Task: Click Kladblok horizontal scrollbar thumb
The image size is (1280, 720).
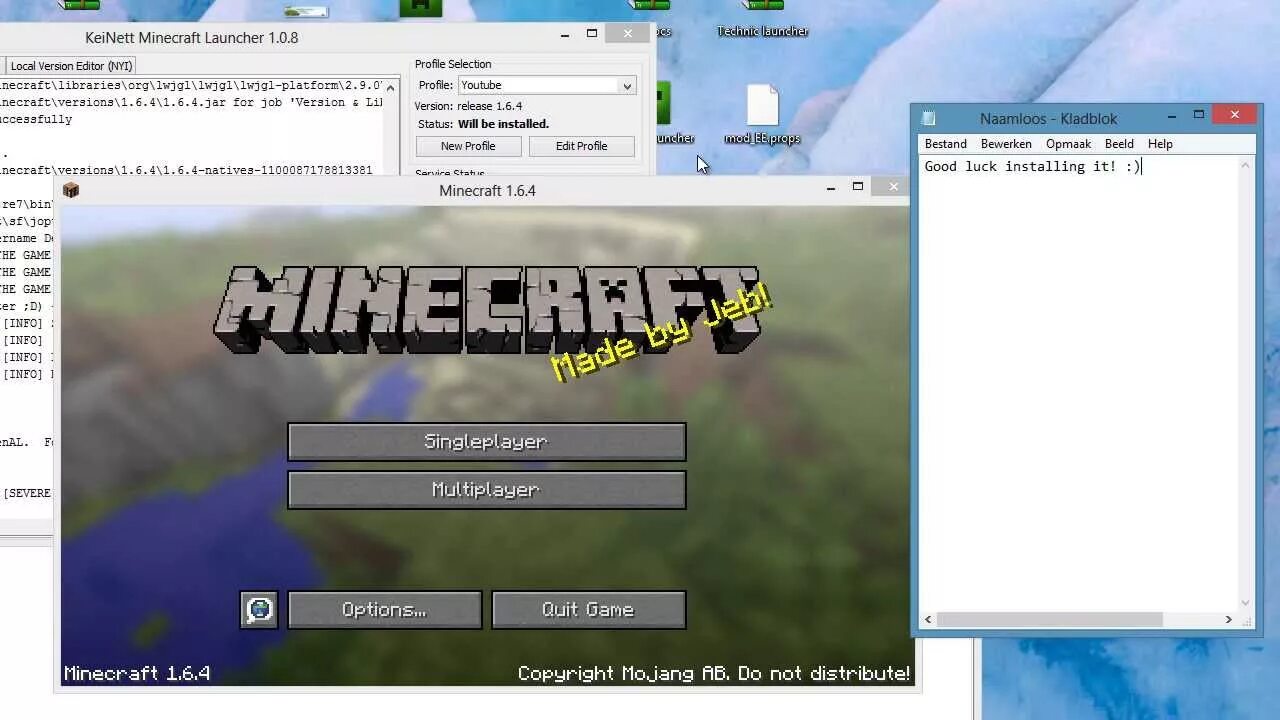Action: (x=1050, y=620)
